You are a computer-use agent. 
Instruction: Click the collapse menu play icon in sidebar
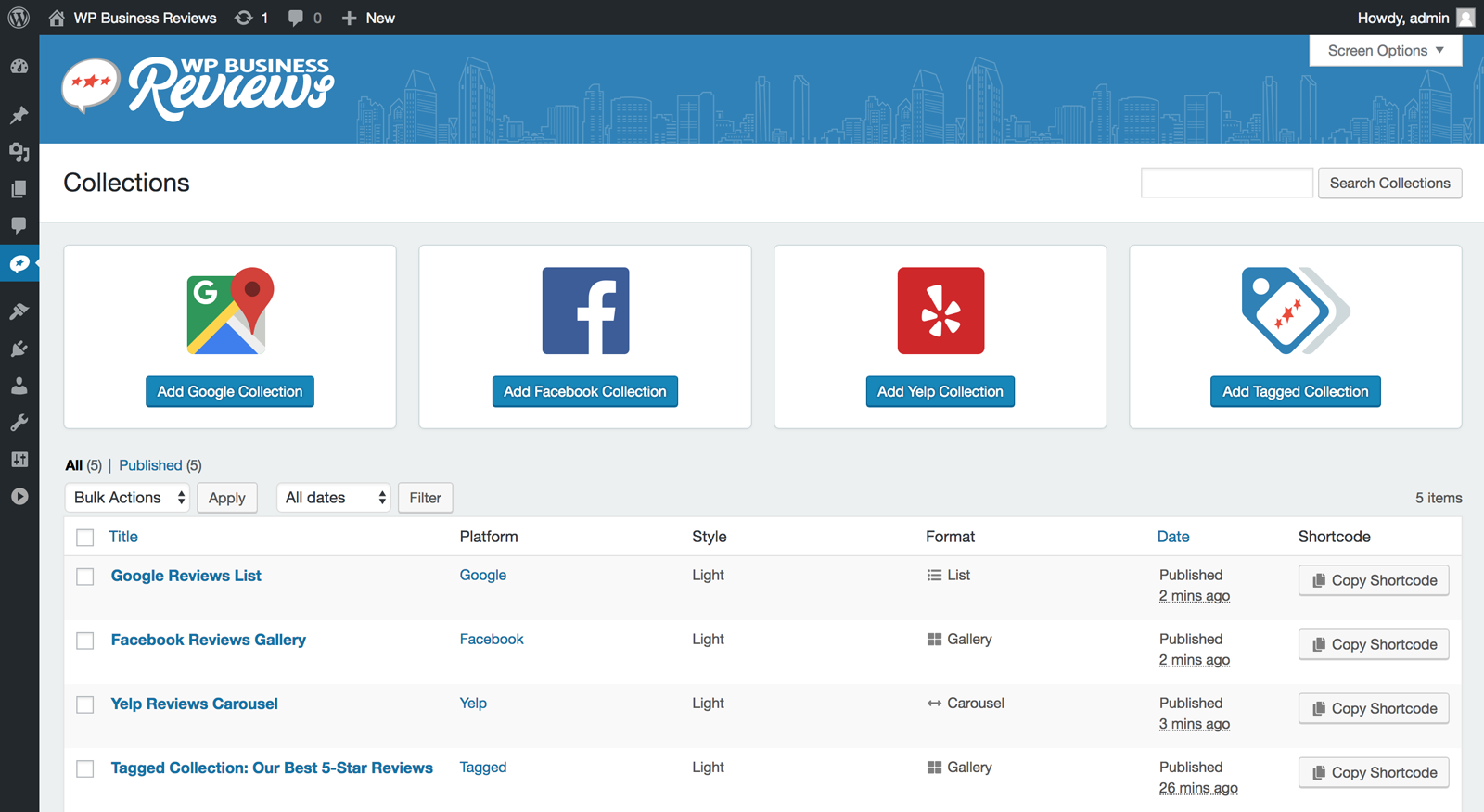[x=19, y=497]
